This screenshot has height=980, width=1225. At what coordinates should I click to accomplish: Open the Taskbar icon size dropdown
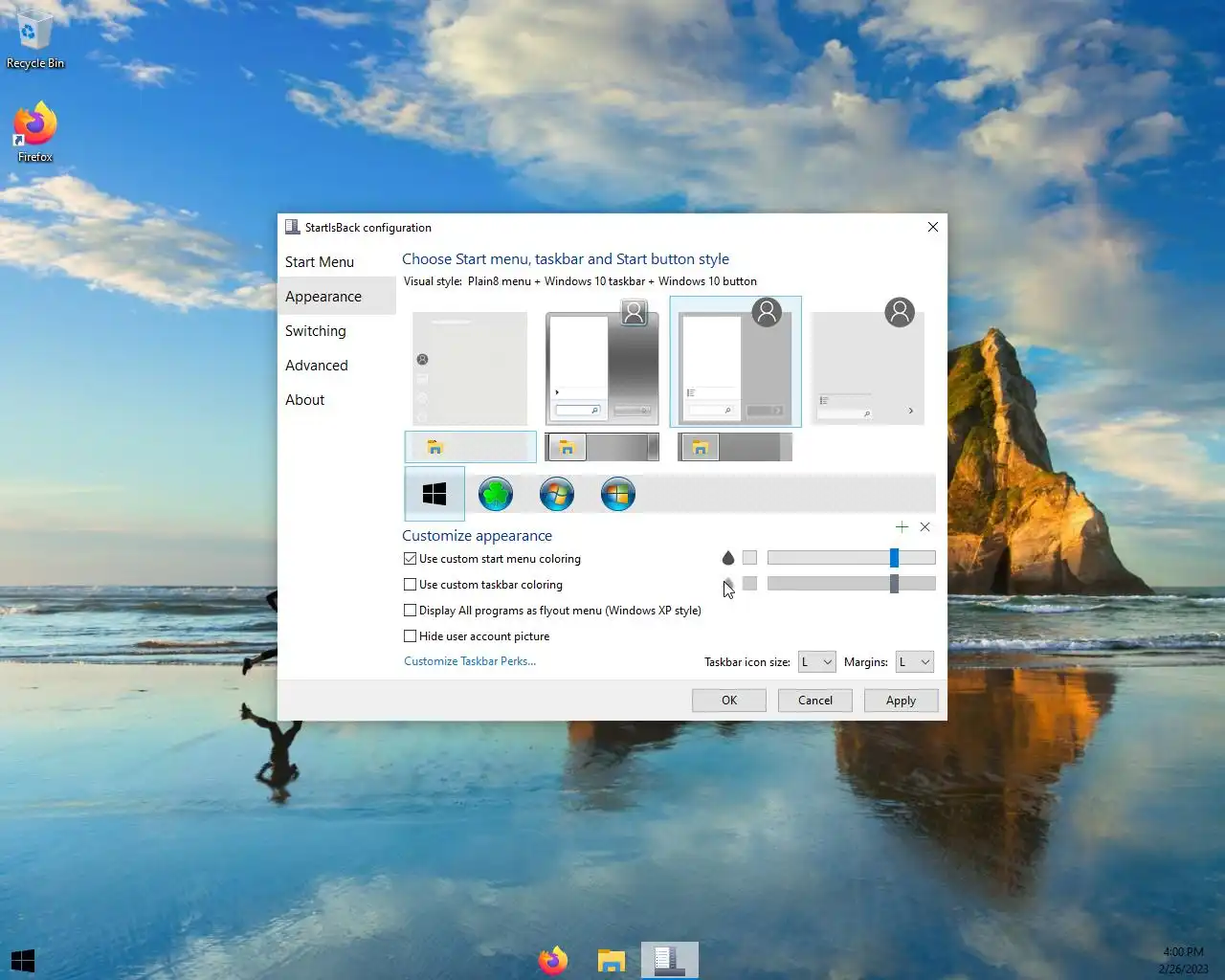click(817, 662)
